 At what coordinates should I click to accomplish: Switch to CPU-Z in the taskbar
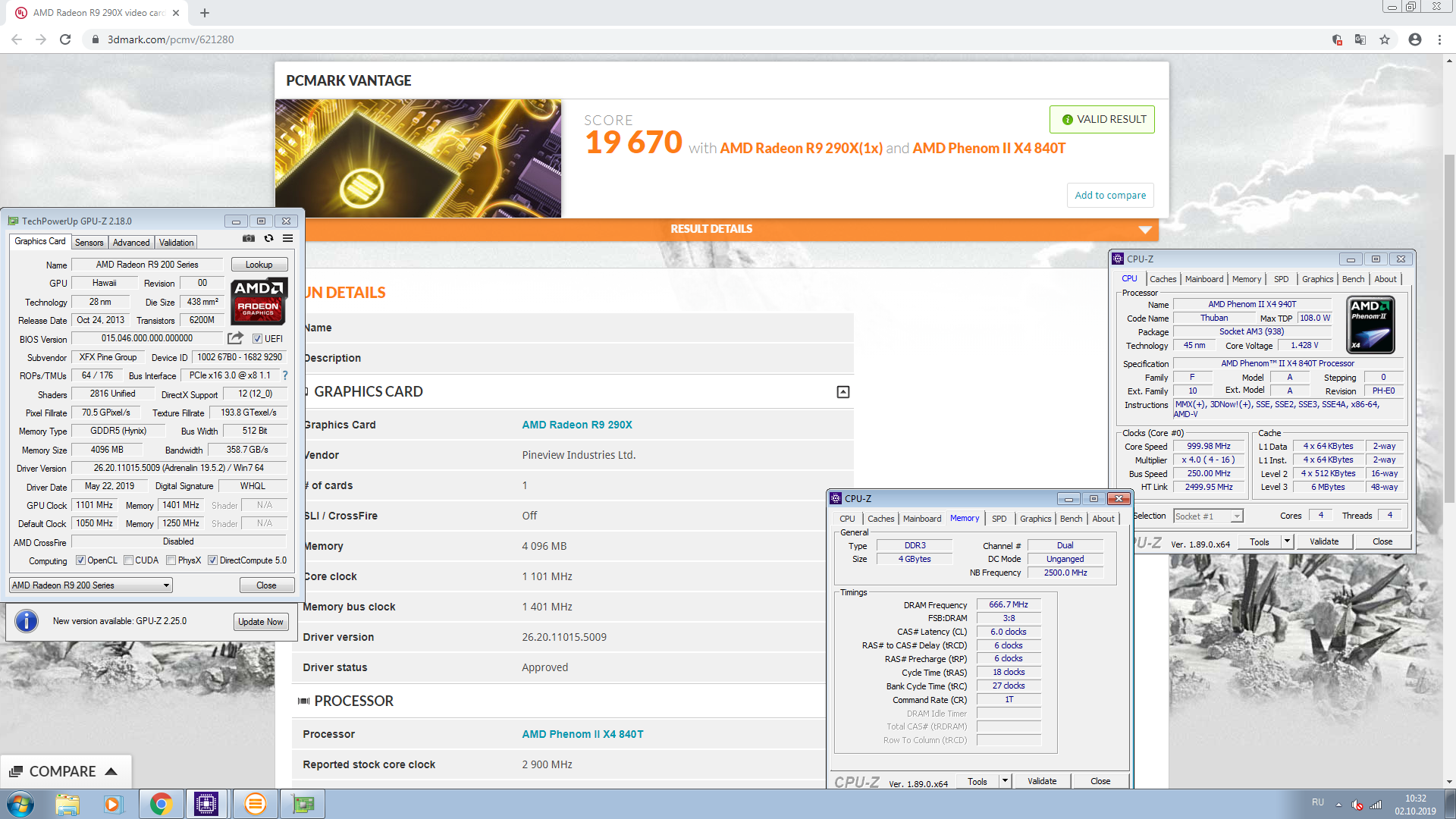click(206, 804)
